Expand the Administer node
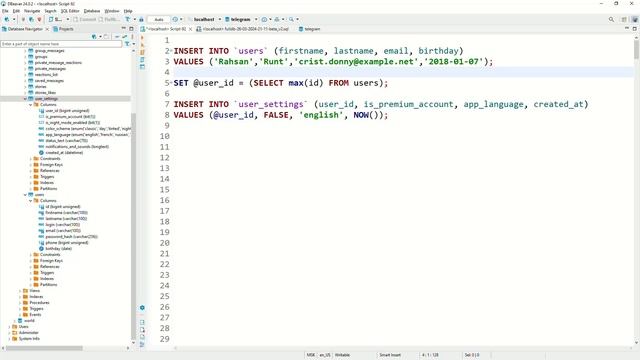640x360 pixels. (x=9, y=333)
